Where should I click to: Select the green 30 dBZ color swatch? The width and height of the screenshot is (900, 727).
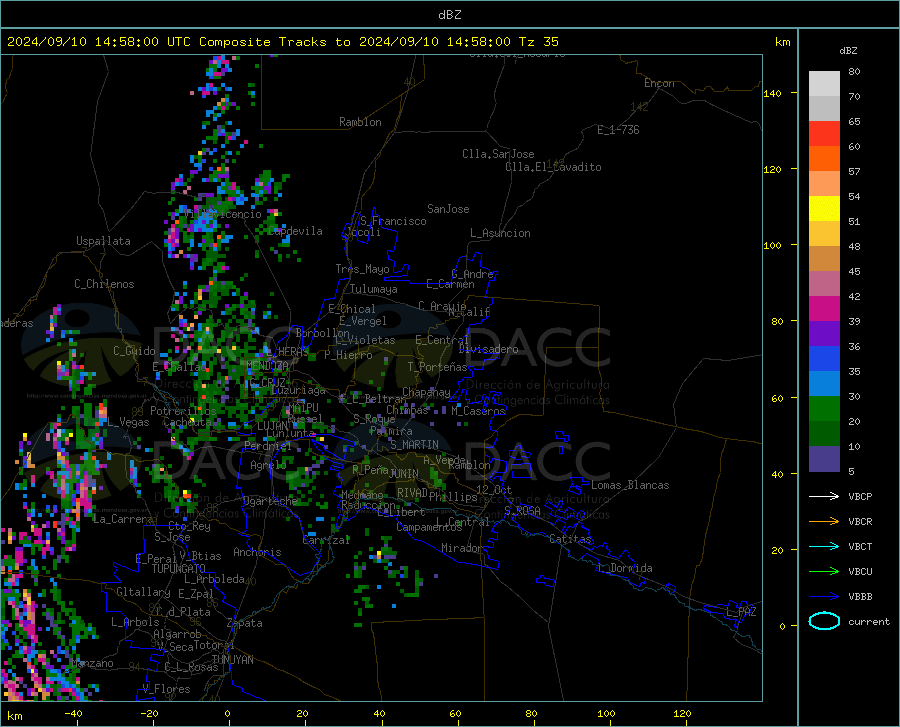tap(824, 409)
